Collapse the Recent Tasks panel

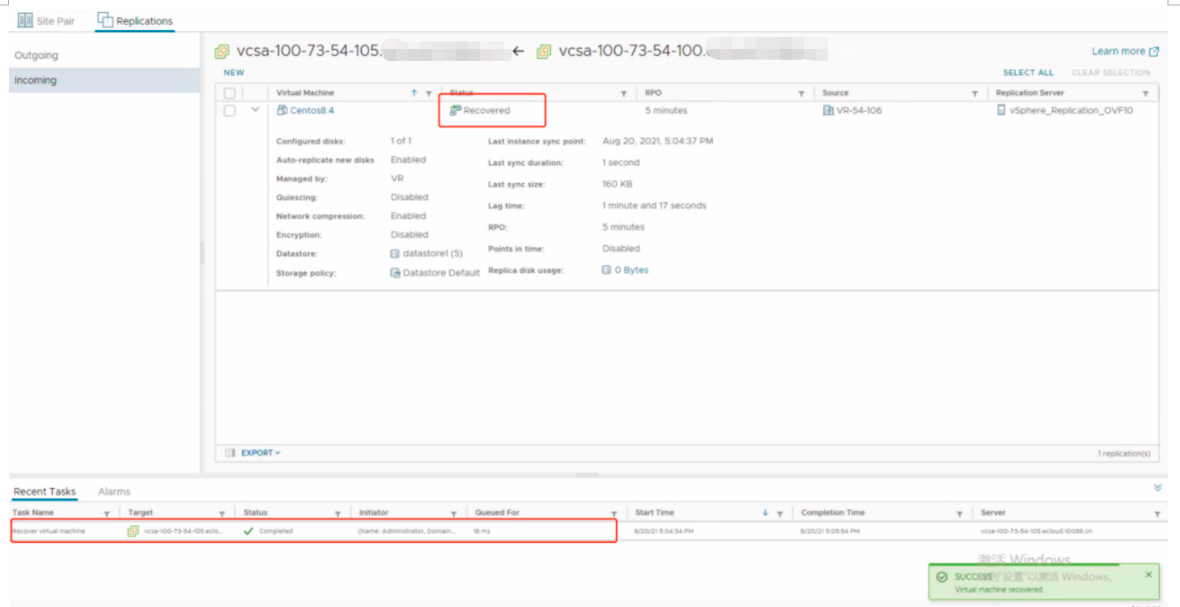(1157, 489)
